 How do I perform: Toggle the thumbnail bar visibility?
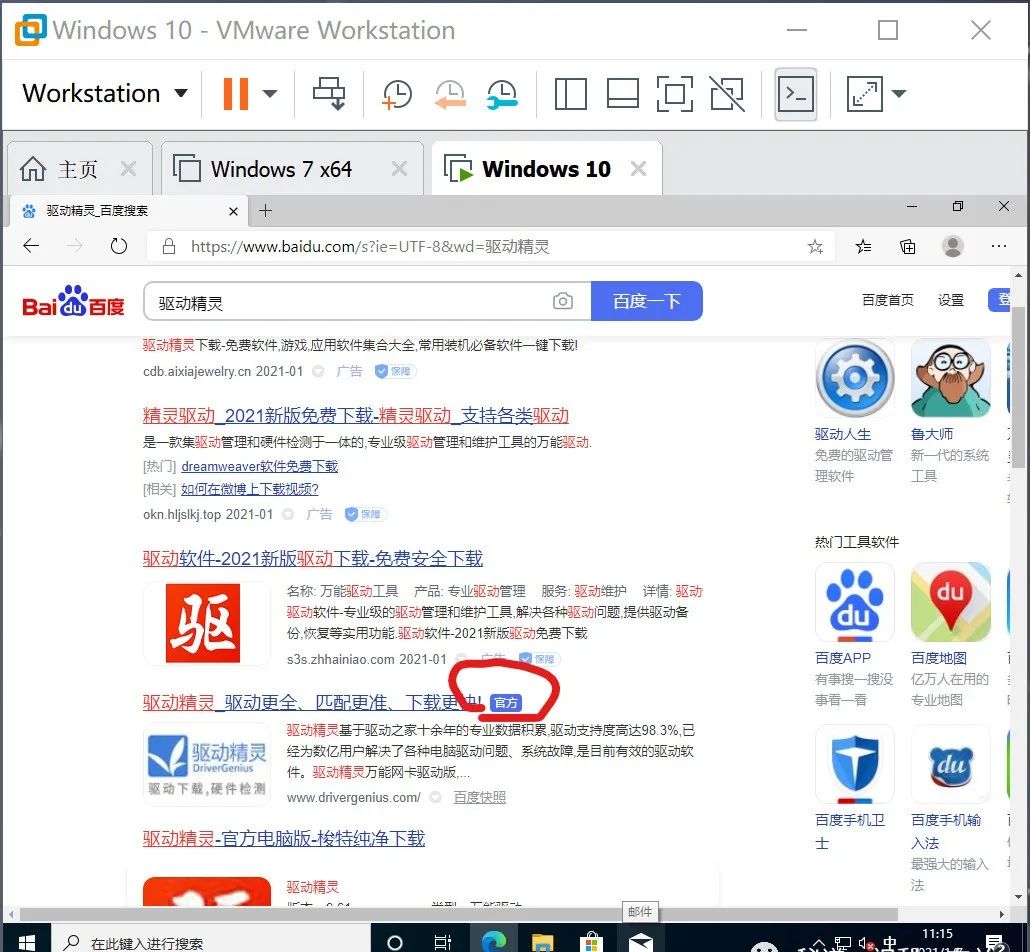point(622,93)
